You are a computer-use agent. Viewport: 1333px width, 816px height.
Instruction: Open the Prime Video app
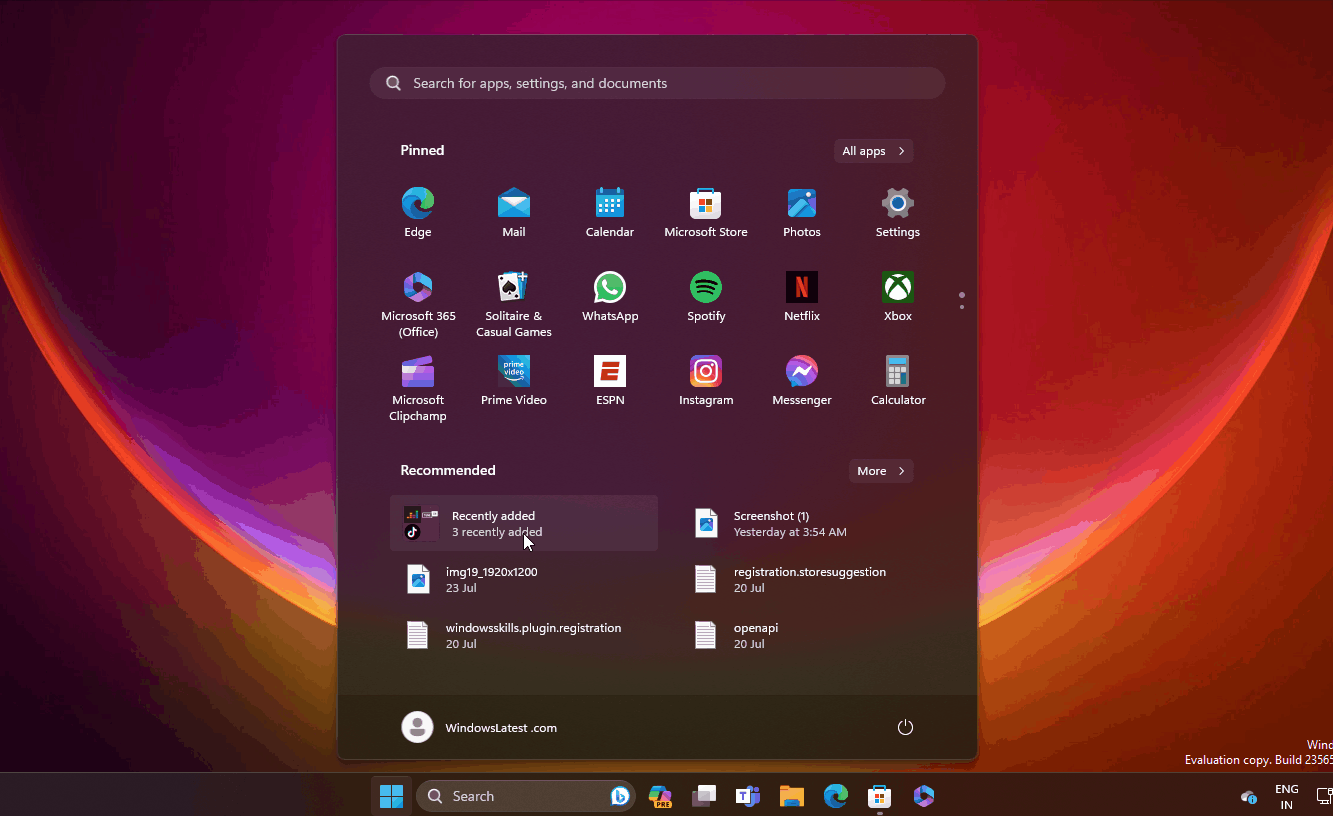tap(514, 381)
